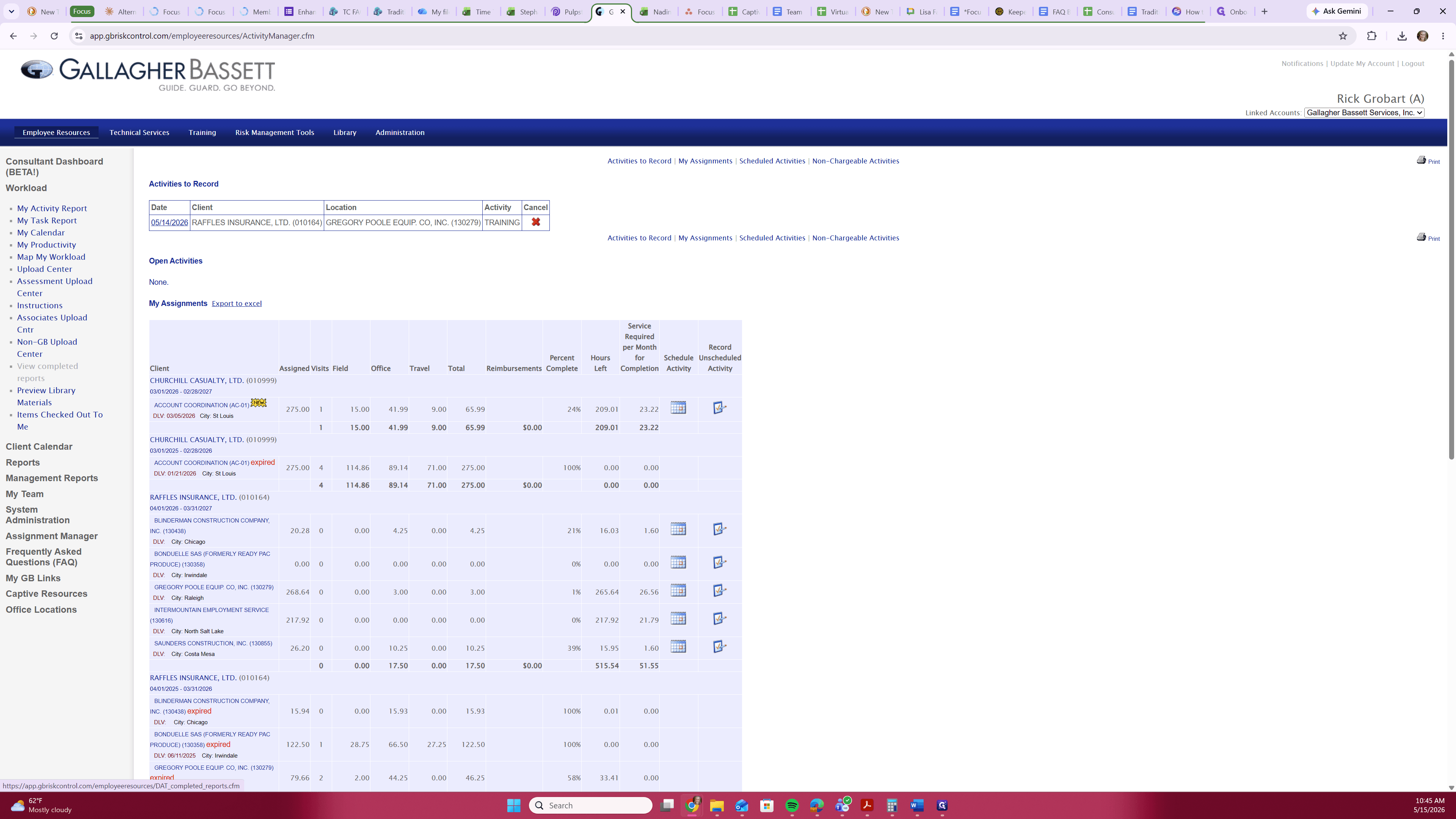Open Spotify from the taskbar
This screenshot has width=1456, height=819.
pos(792,805)
